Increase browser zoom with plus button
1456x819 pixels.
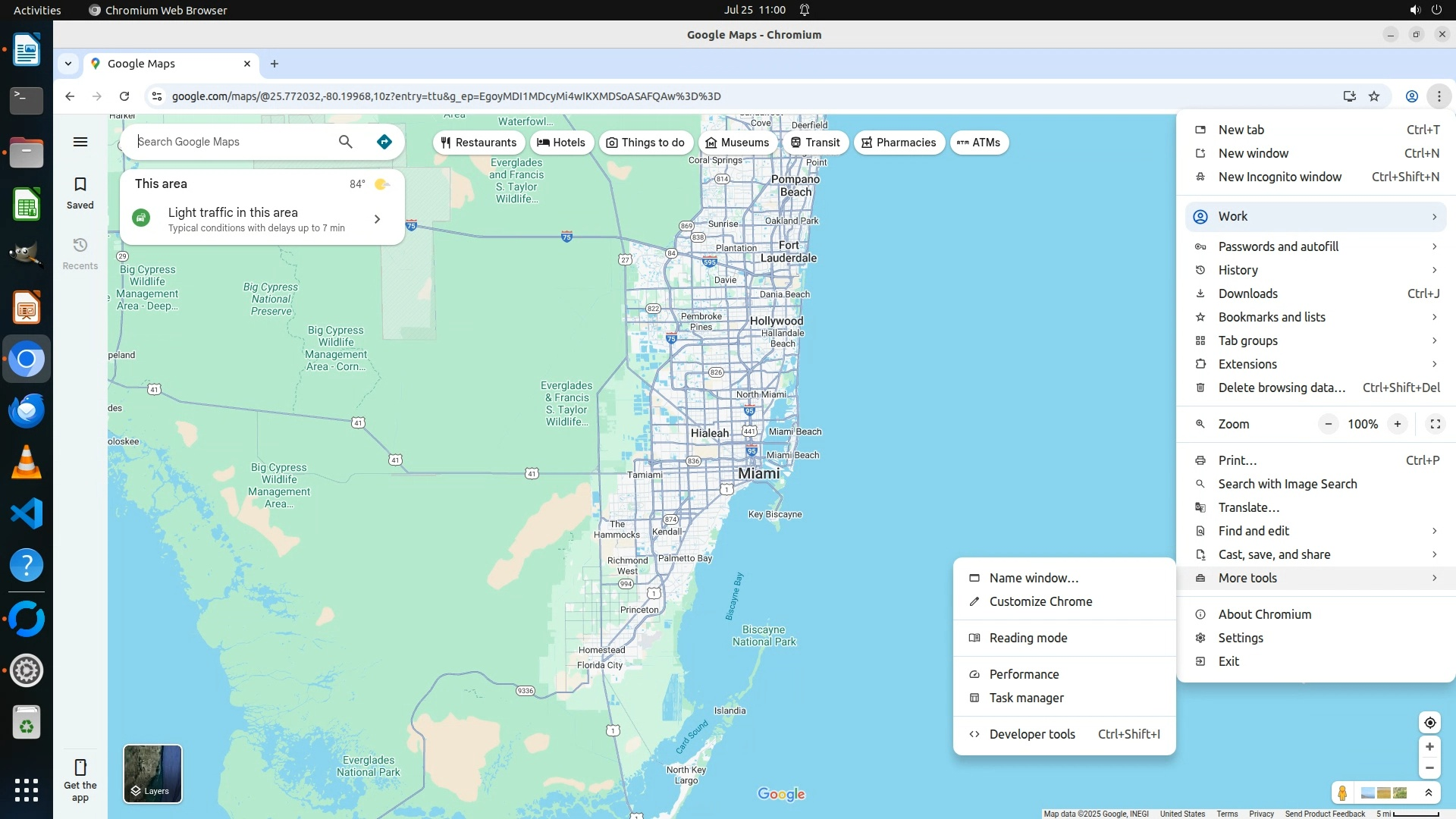coord(1397,424)
